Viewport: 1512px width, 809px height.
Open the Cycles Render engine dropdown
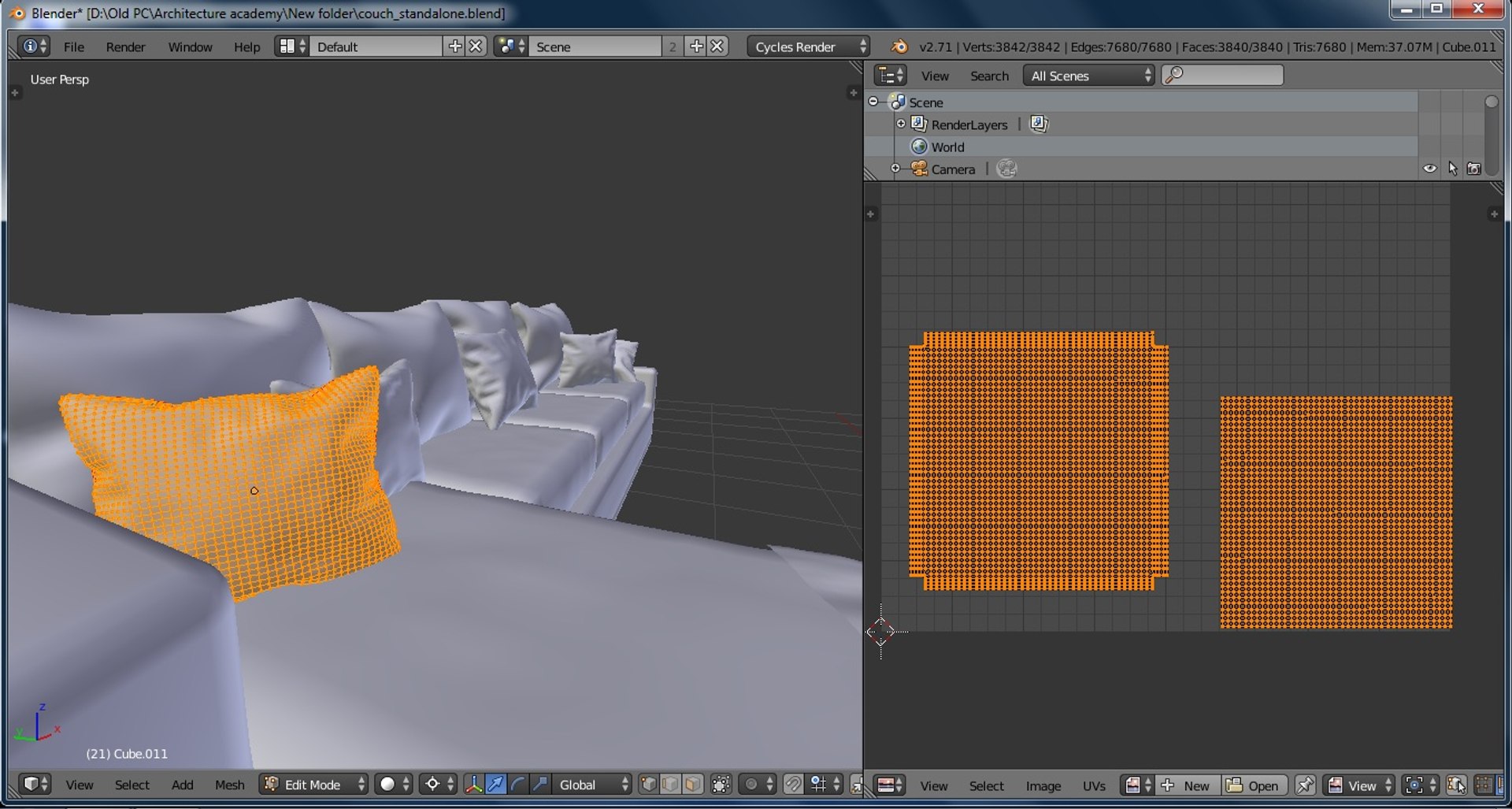point(808,46)
